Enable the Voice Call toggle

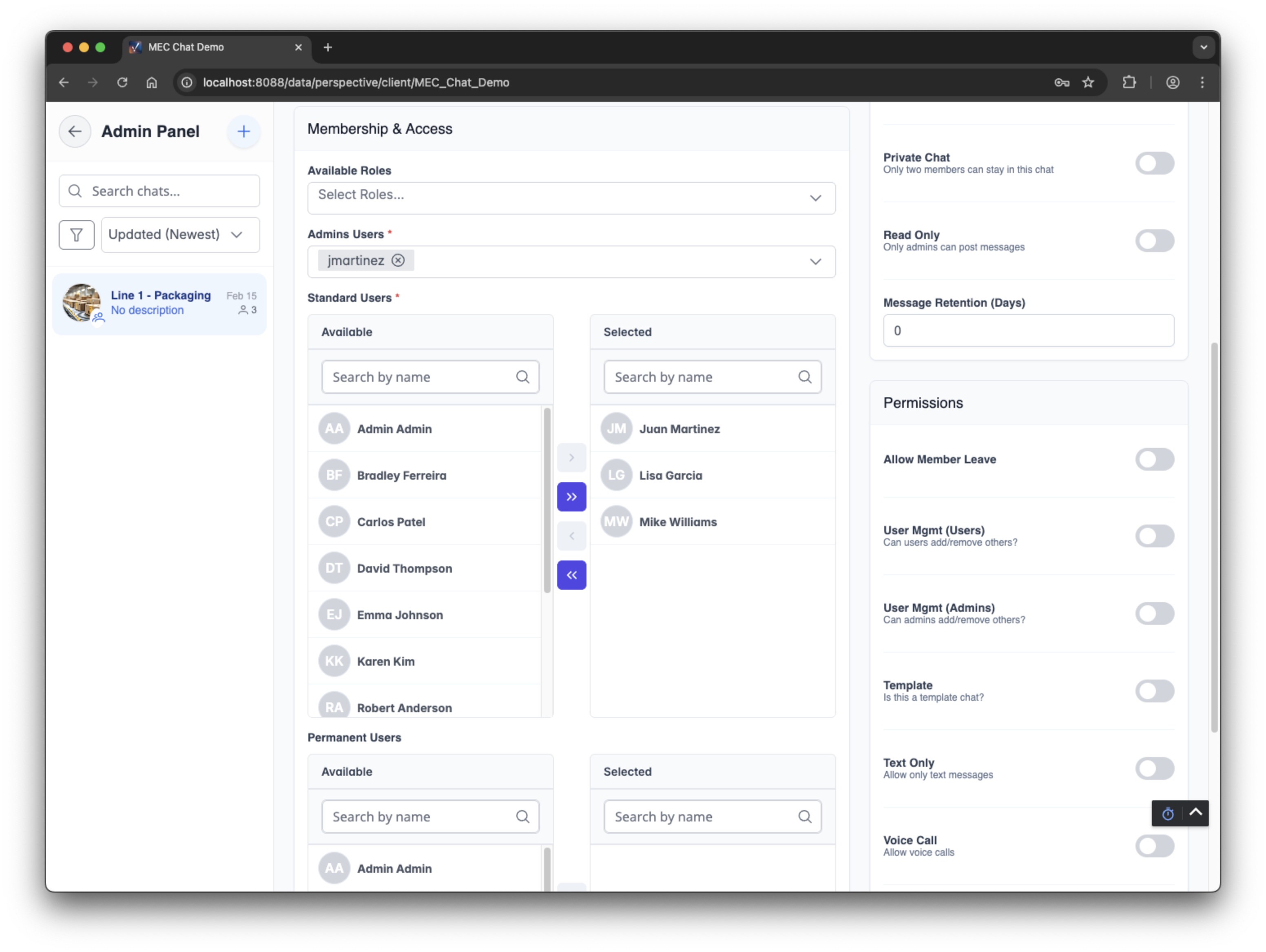click(x=1154, y=846)
